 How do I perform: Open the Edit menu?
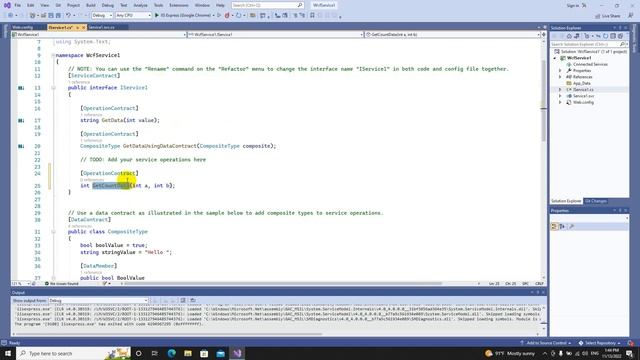click(31, 5)
